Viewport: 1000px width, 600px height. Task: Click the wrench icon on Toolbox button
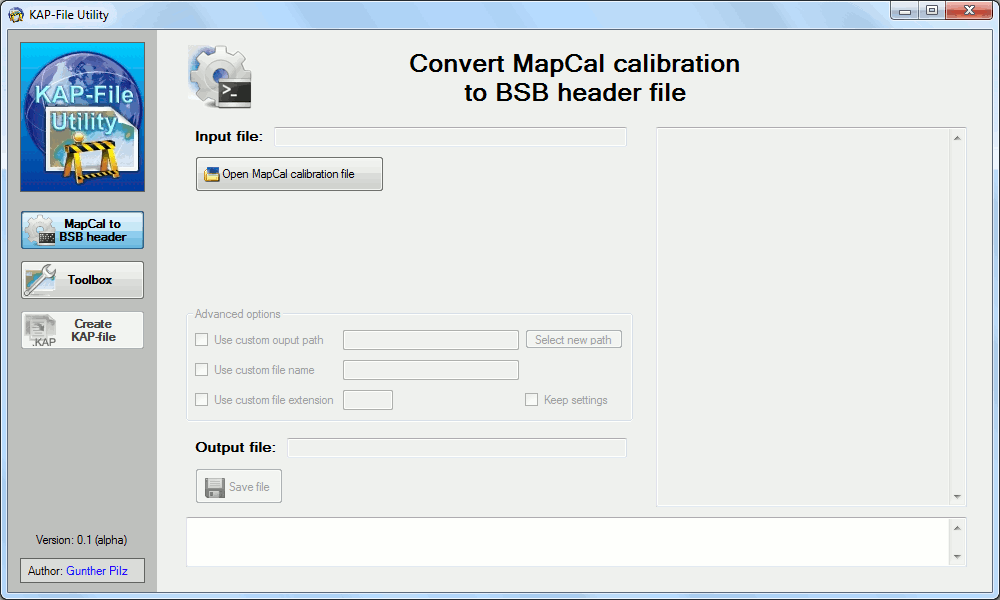click(x=40, y=281)
